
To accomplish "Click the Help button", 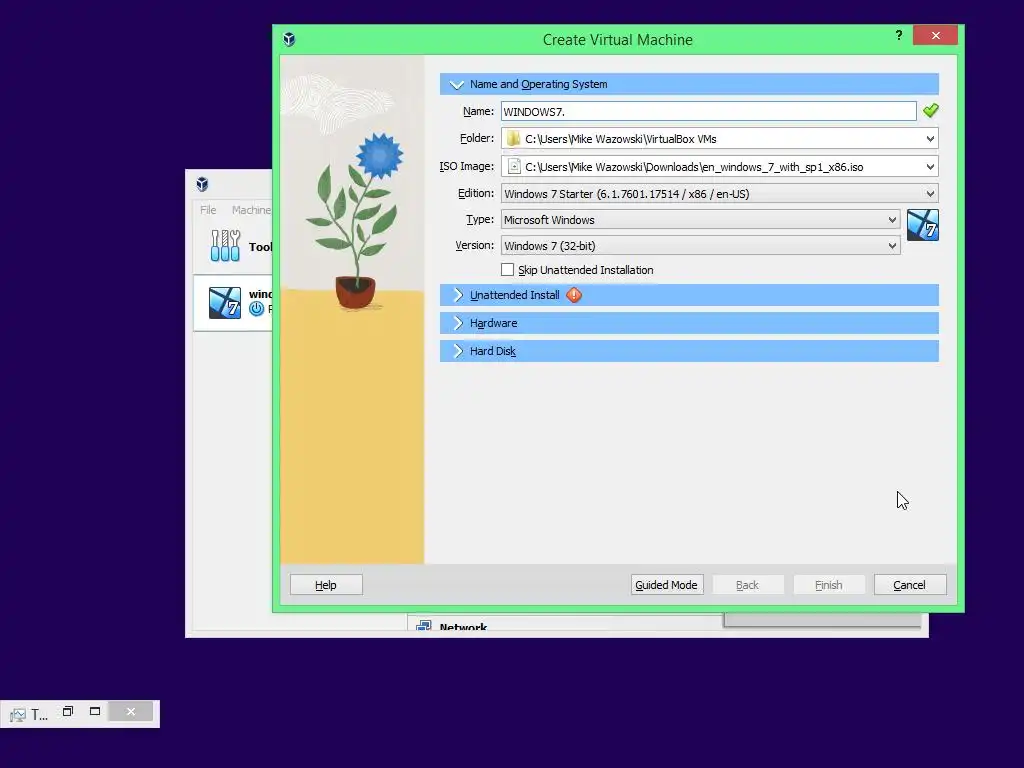I will (x=326, y=585).
